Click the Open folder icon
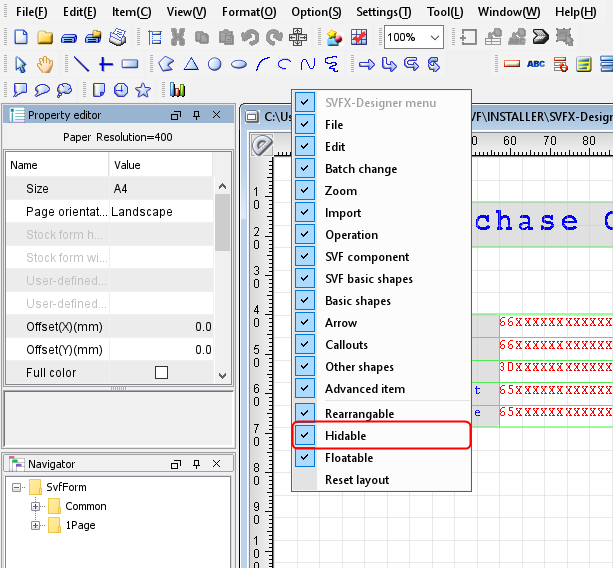 click(45, 37)
